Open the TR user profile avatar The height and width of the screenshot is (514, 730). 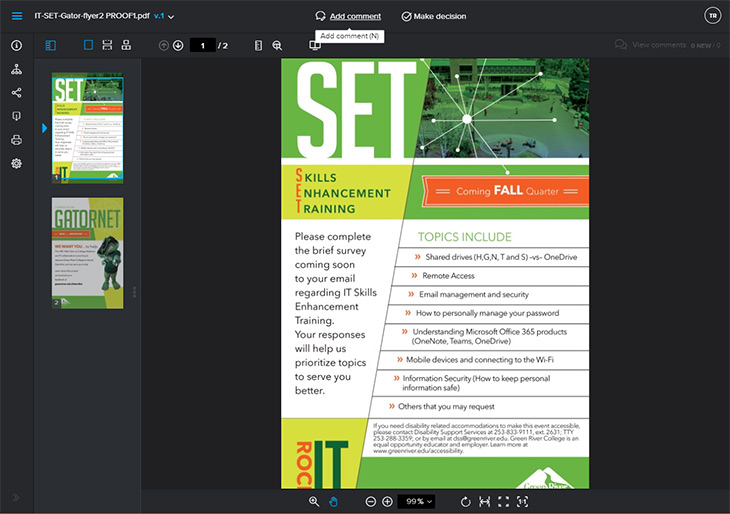pyautogui.click(x=712, y=16)
